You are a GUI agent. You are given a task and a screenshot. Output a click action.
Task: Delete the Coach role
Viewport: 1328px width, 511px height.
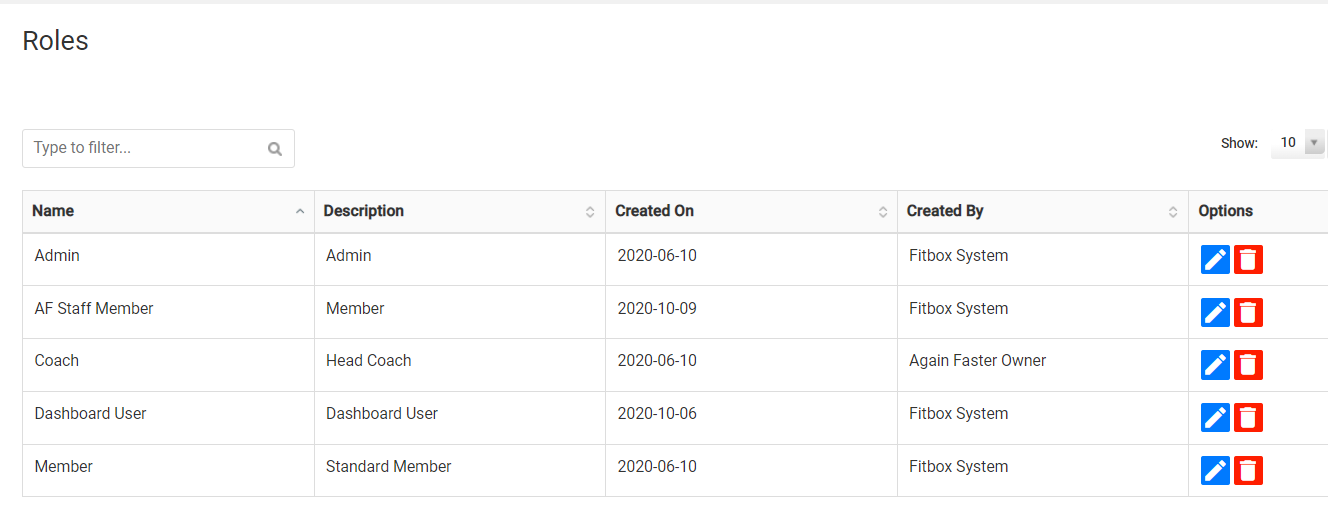1248,365
